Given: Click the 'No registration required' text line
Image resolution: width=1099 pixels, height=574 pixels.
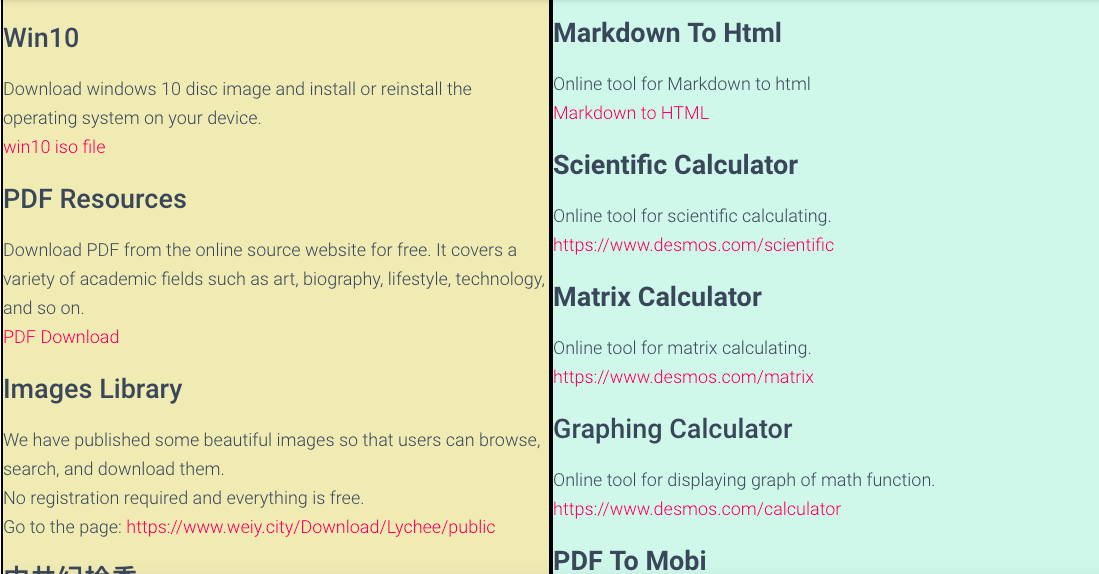Looking at the screenshot, I should coord(184,498).
